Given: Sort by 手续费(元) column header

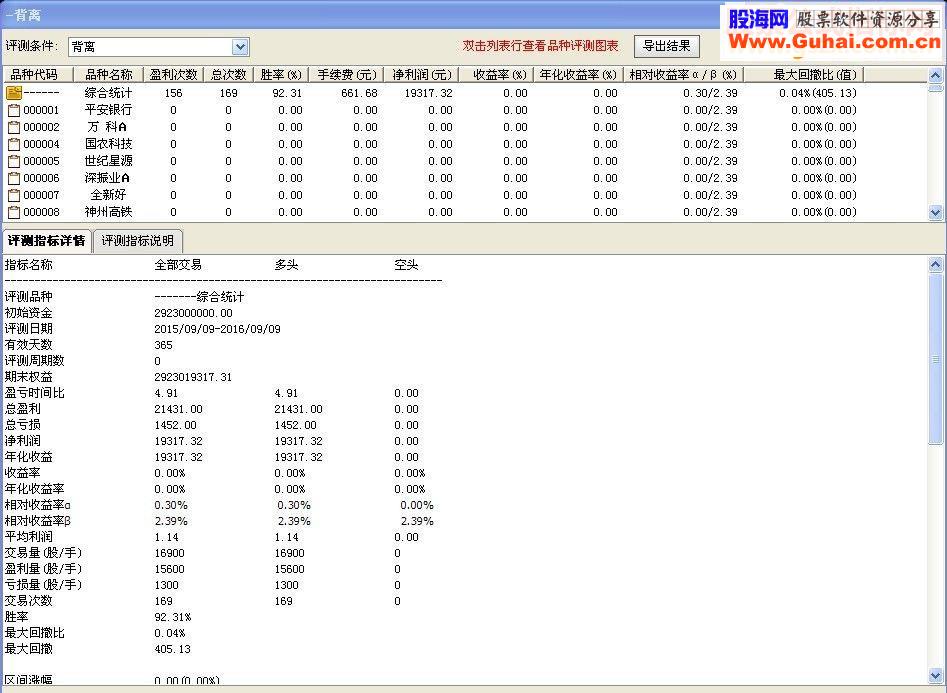Looking at the screenshot, I should (x=347, y=74).
